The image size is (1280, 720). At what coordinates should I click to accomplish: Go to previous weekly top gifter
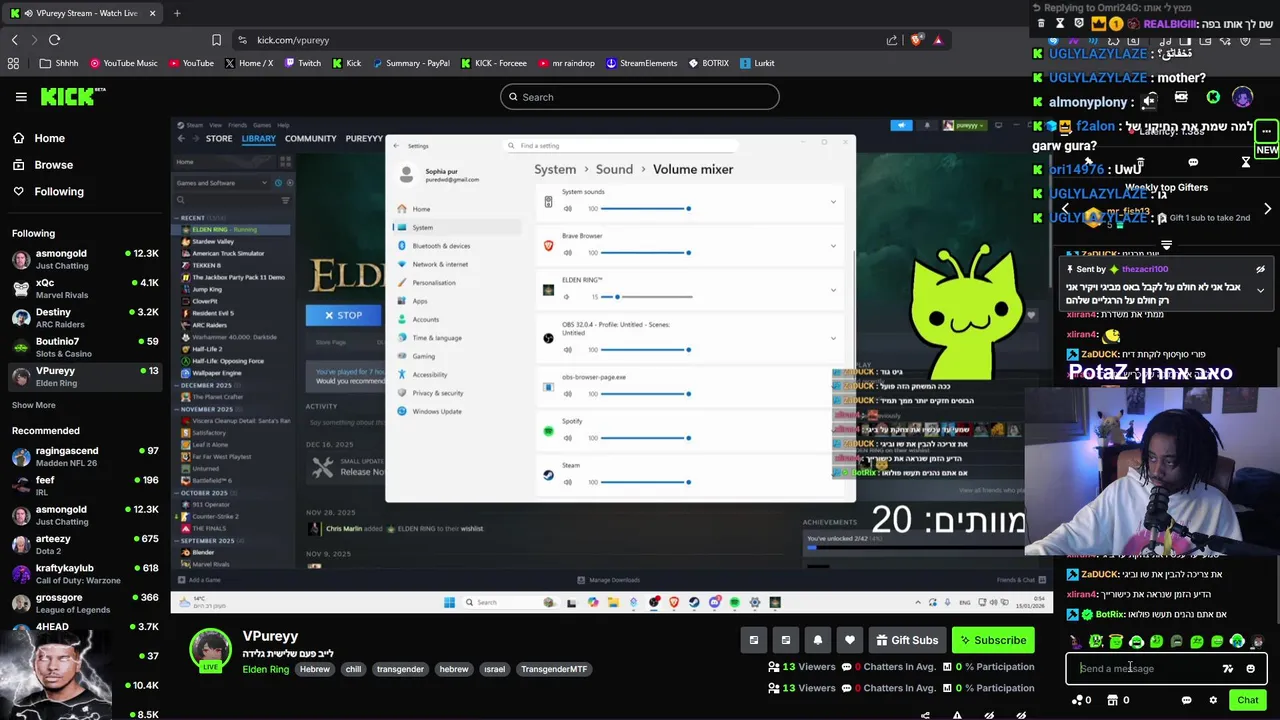tap(1066, 209)
